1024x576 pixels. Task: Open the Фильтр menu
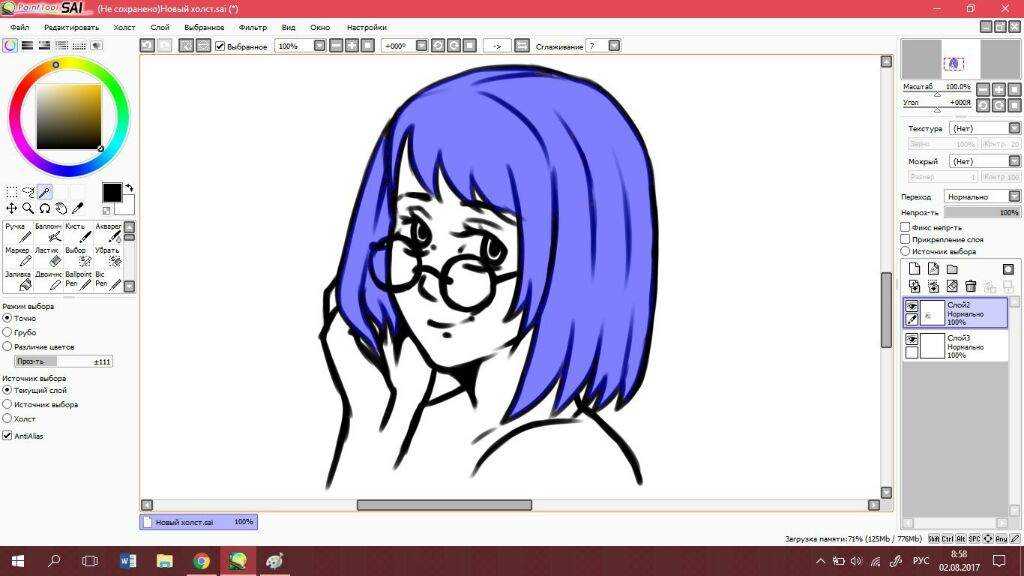click(253, 27)
